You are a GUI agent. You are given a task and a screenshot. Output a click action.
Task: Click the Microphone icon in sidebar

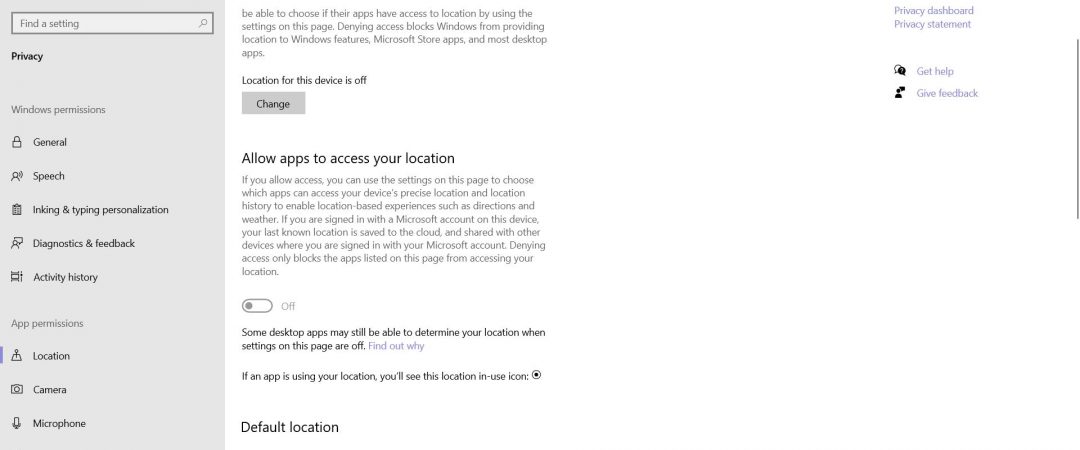pyautogui.click(x=17, y=423)
